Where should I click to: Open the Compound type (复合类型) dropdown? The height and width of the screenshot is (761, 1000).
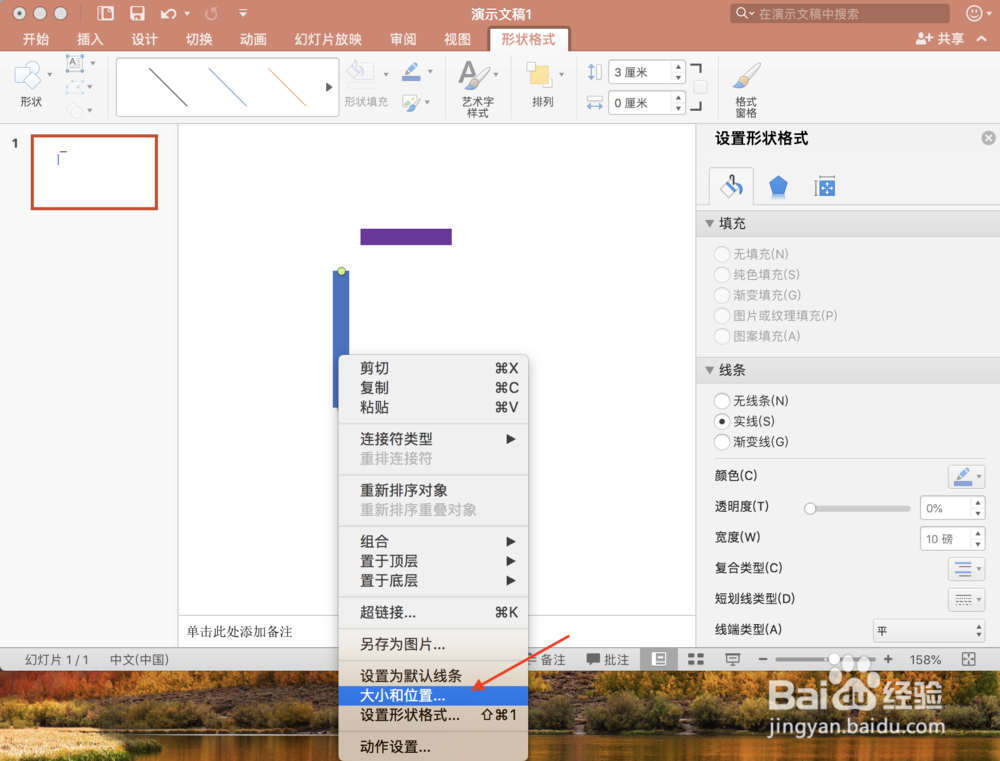coord(966,568)
